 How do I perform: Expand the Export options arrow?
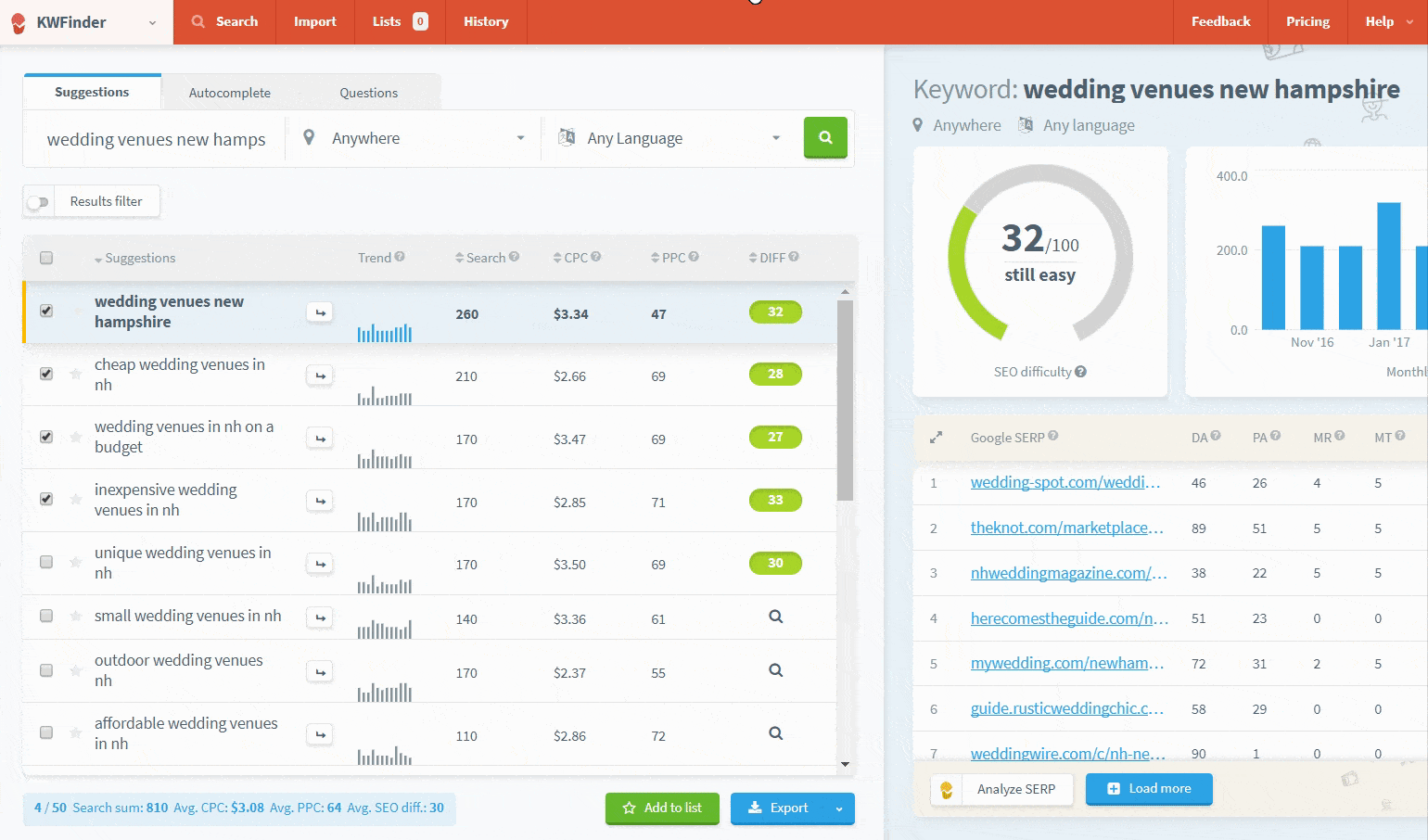(x=839, y=808)
